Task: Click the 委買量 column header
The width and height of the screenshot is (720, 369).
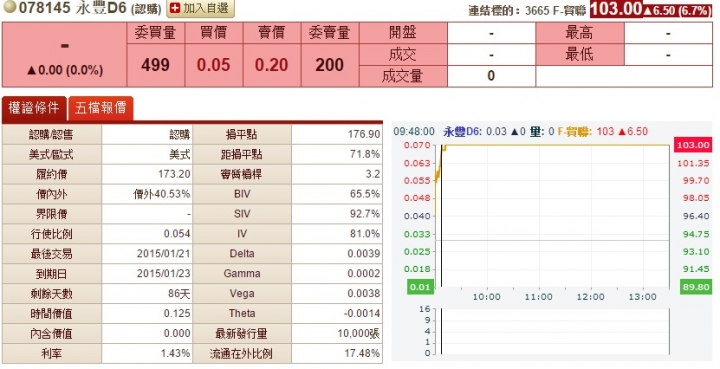Action: [x=156, y=33]
